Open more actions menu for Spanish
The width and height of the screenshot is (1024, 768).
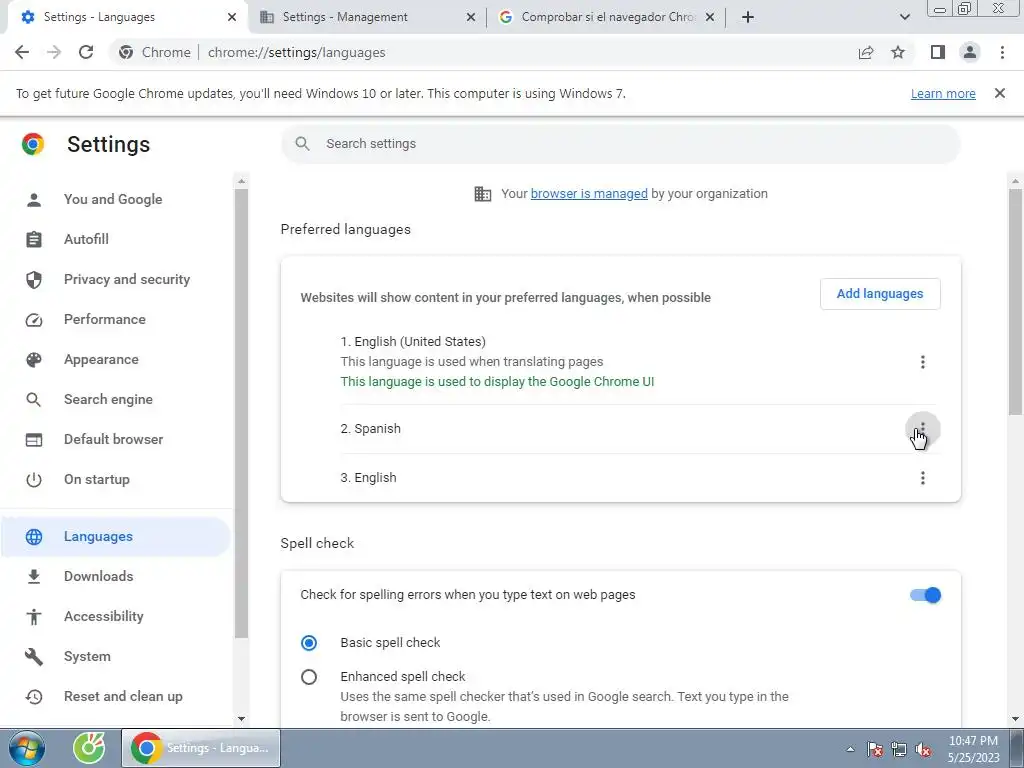(922, 429)
